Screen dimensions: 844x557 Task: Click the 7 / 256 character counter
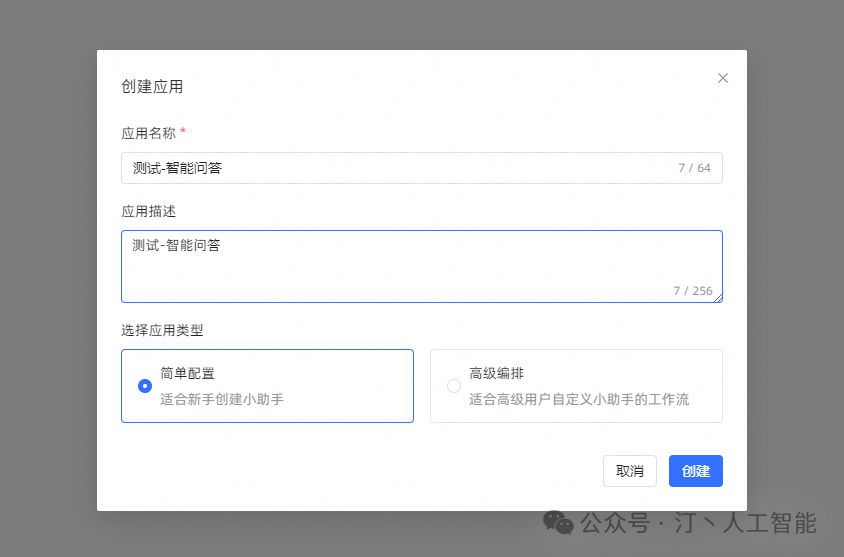click(x=692, y=291)
